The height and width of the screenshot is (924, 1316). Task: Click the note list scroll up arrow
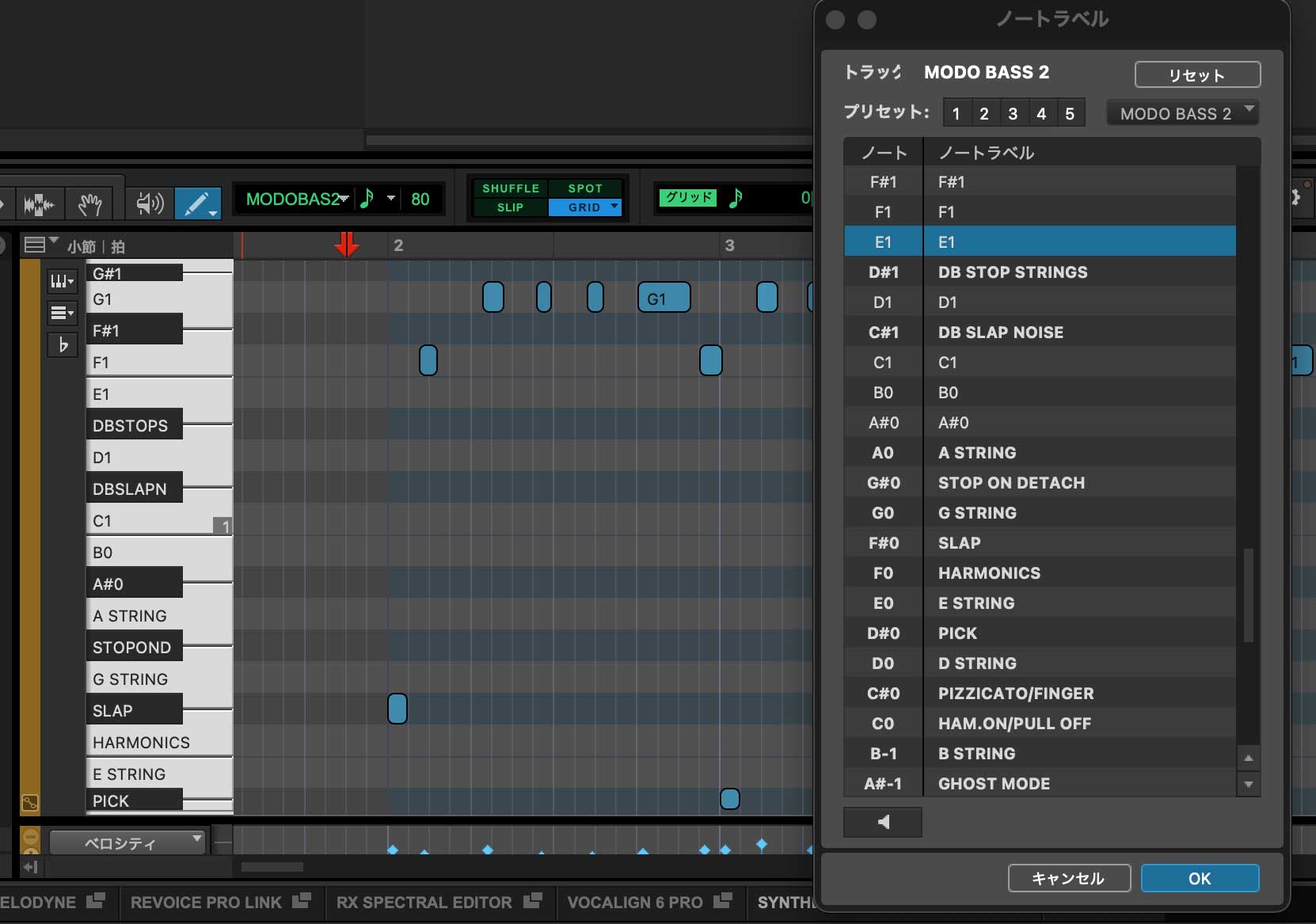(1249, 758)
